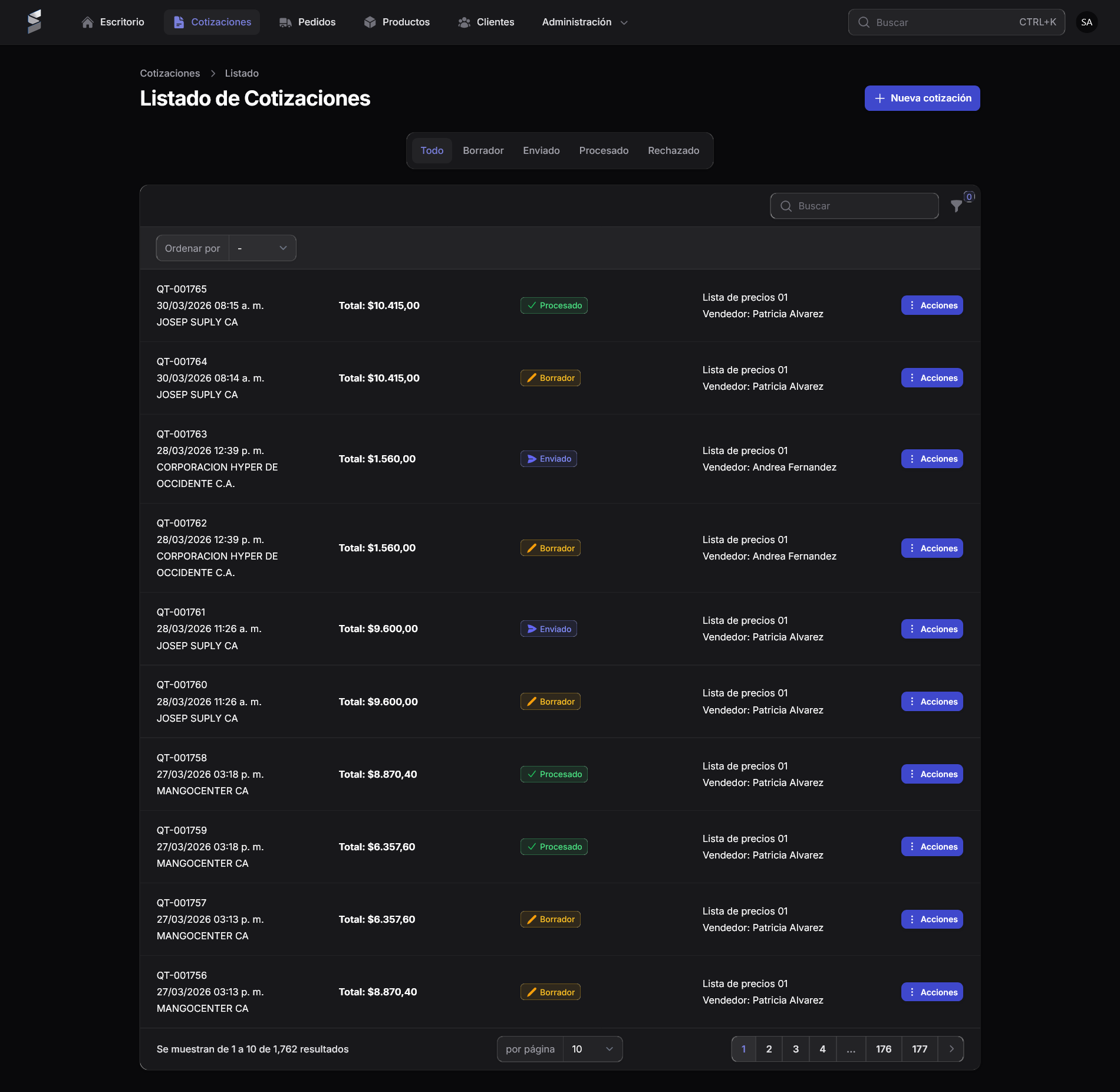Expand the Administración menu
Viewport: 1120px width, 1092px height.
(x=584, y=22)
